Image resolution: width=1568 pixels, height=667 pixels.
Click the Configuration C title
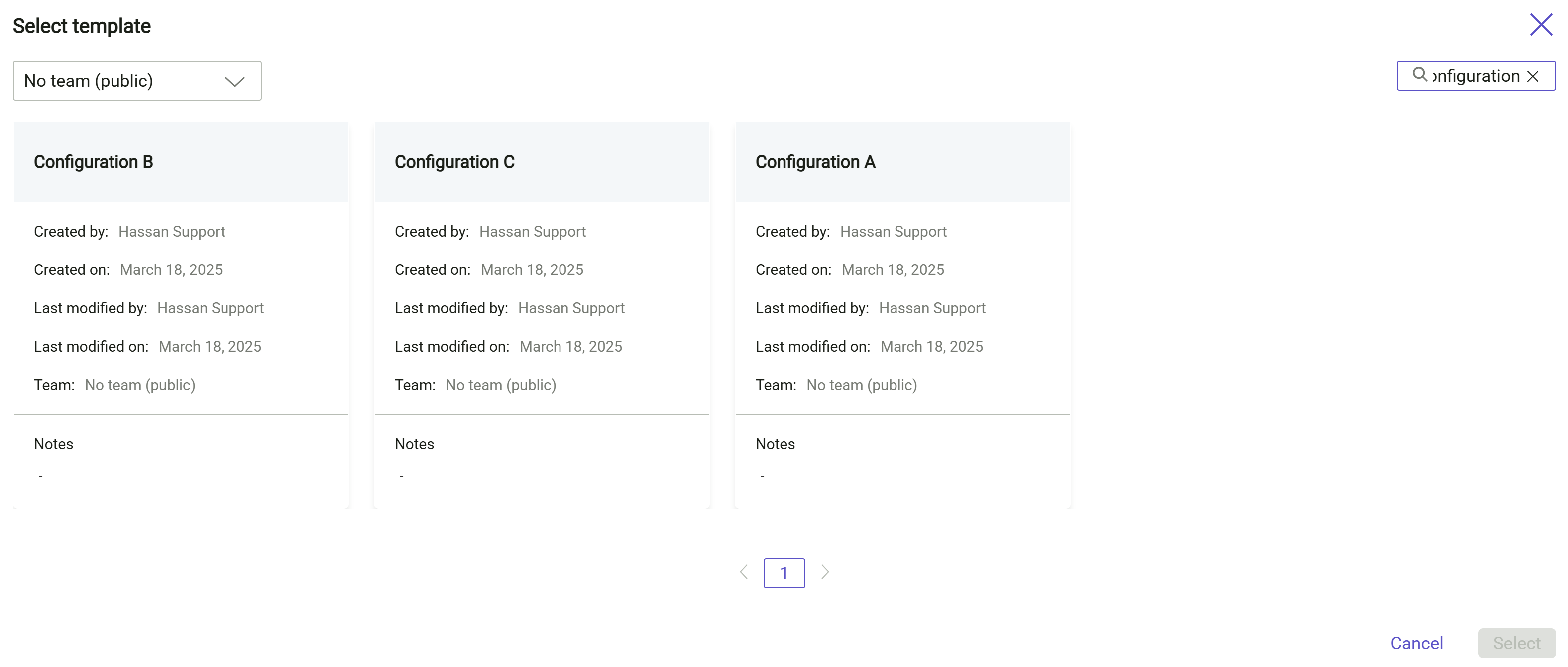(x=454, y=162)
